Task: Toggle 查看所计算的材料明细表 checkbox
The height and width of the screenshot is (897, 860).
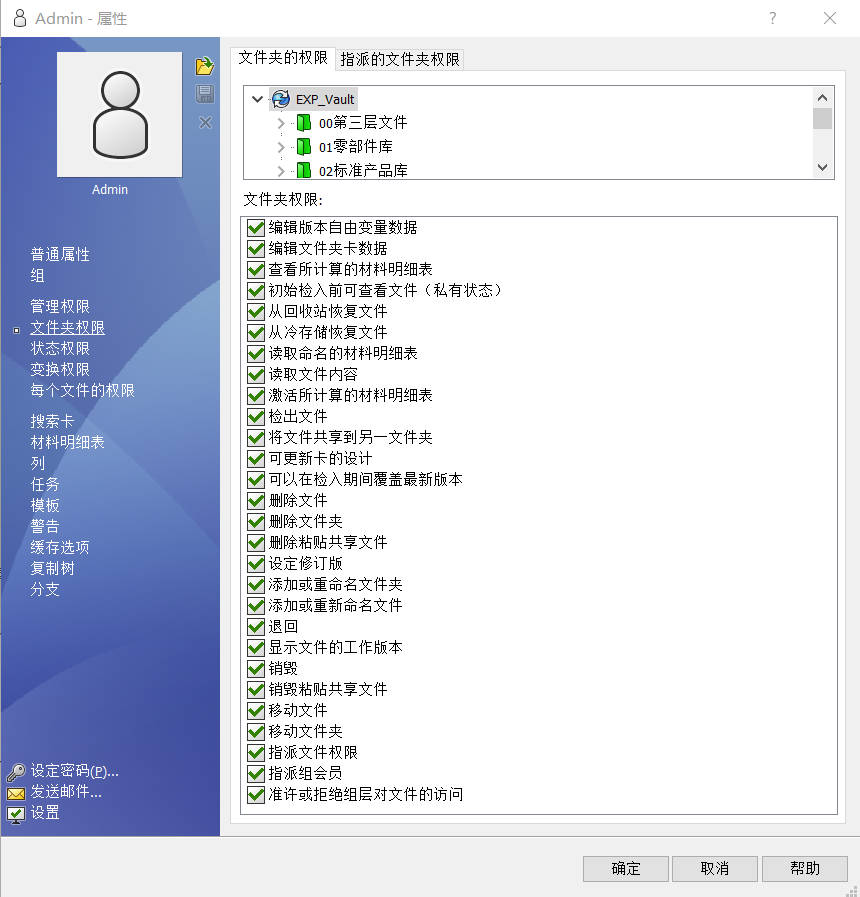Action: click(x=256, y=270)
